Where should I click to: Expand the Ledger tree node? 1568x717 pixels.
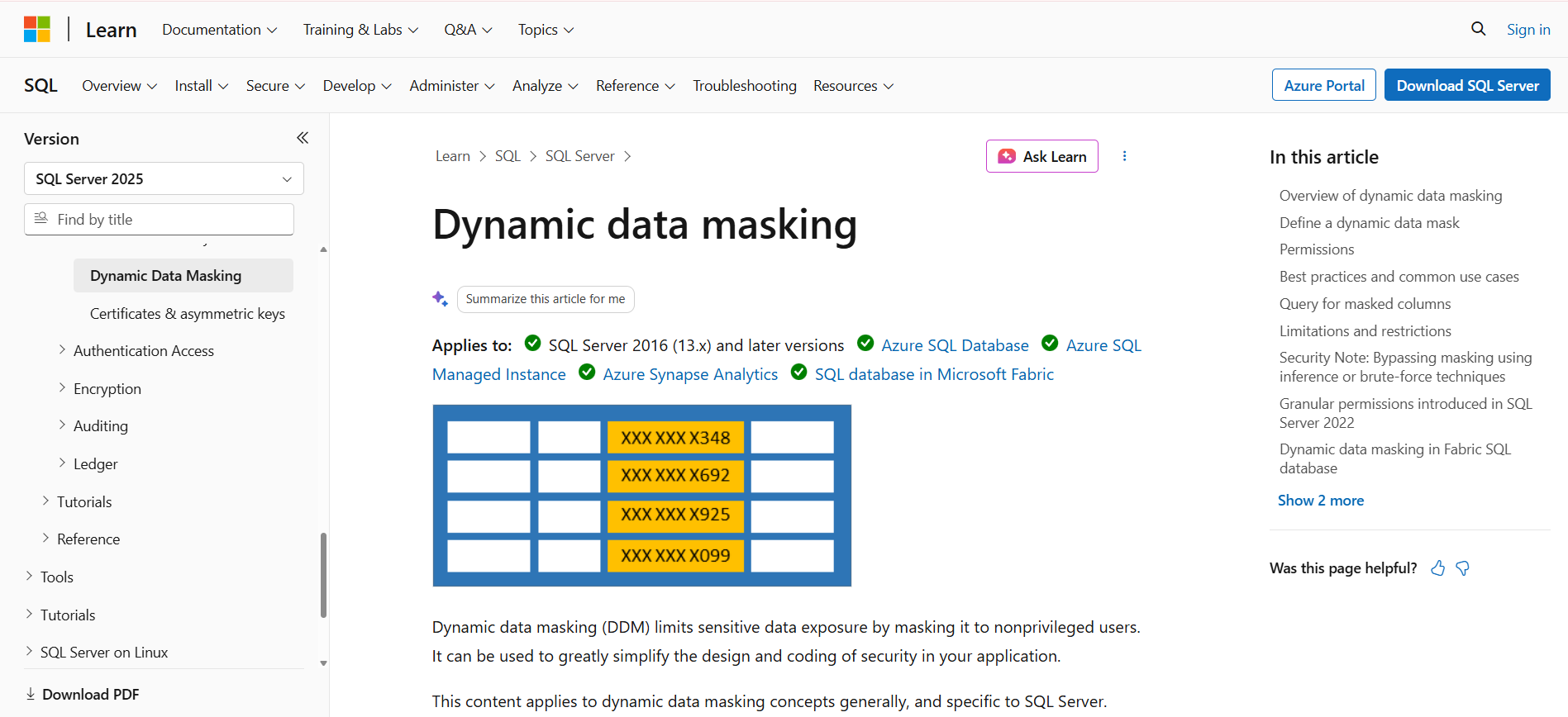click(62, 463)
